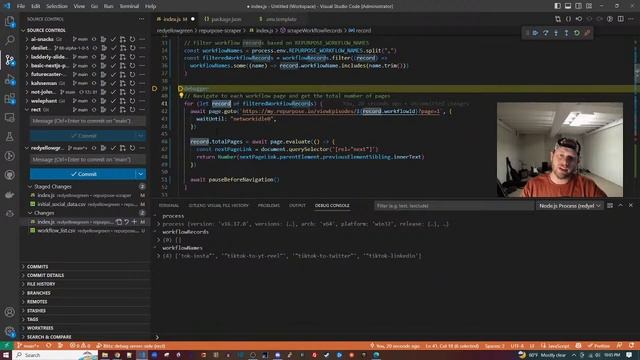This screenshot has width=640, height=360.
Task: Click checkmark commit icon on kahneman row
Action: pyautogui.click(x=113, y=83)
